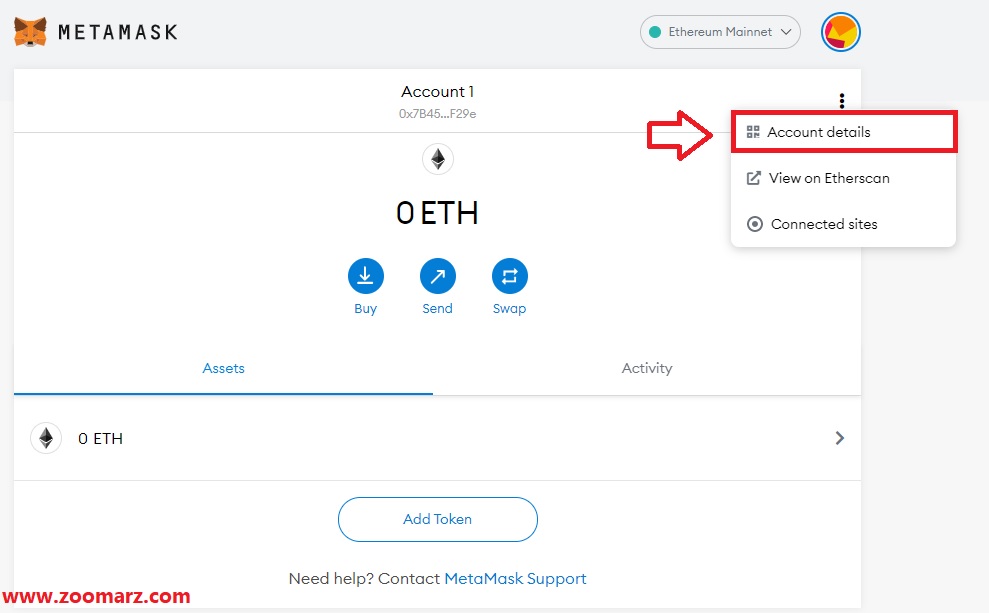Open the Ethereum Mainnet network dropdown

pos(720,32)
